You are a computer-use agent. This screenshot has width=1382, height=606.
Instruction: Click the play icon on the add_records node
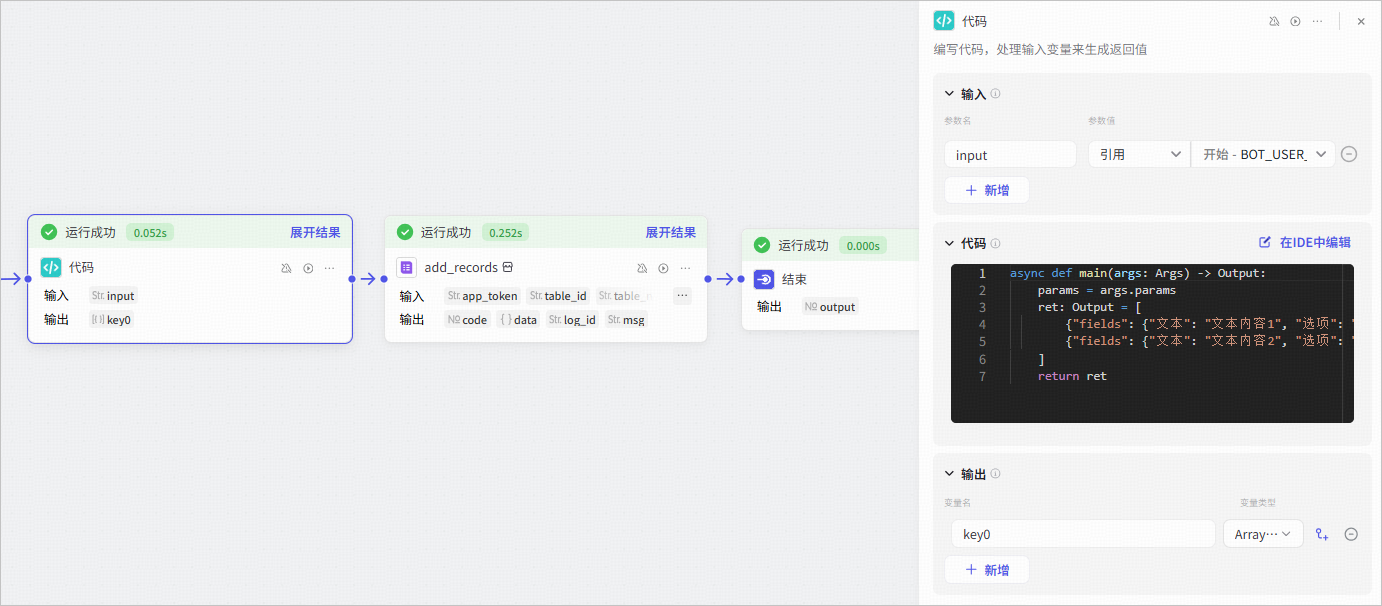point(663,268)
